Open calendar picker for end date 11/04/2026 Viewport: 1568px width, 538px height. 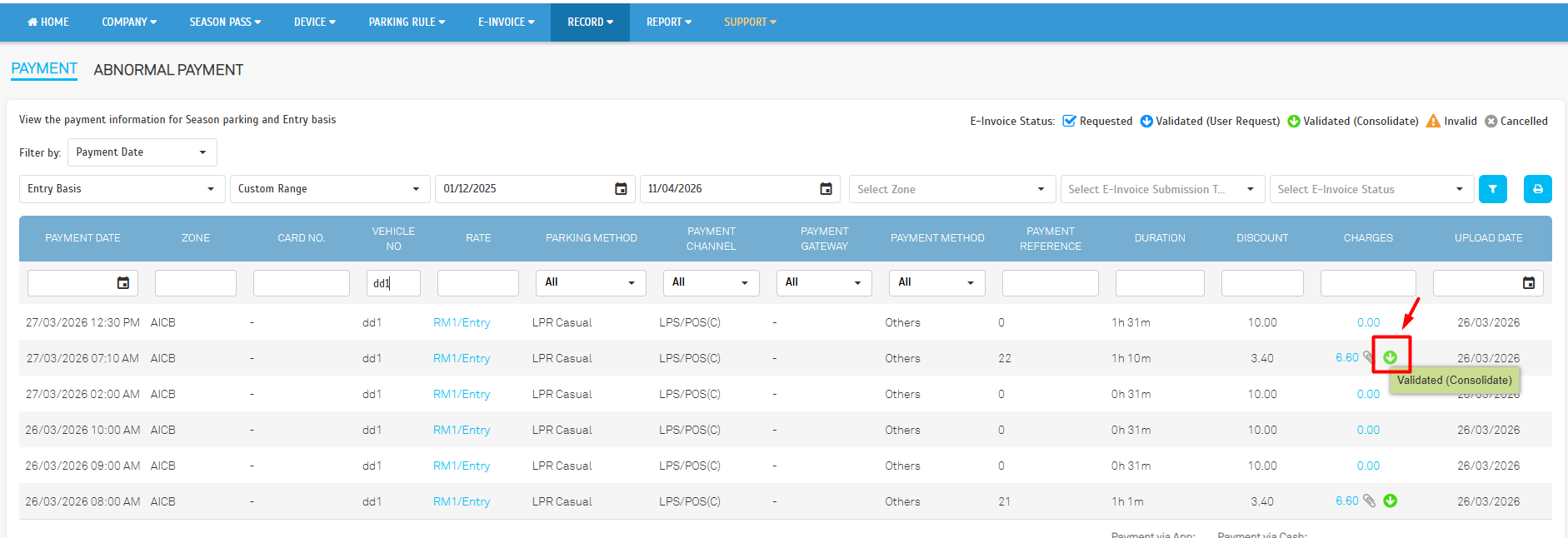click(x=826, y=189)
